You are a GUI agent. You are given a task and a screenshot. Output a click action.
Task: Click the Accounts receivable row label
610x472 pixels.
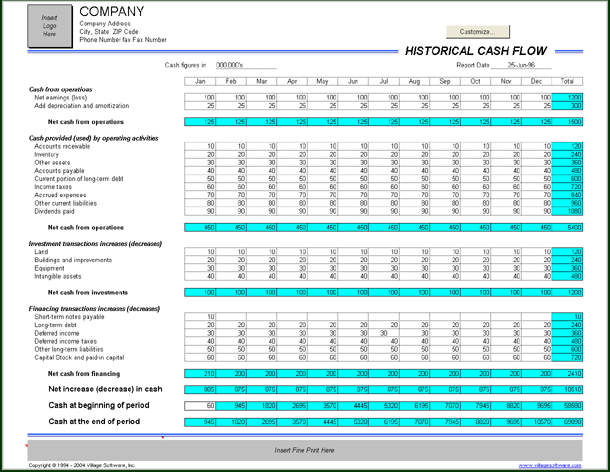(62, 146)
